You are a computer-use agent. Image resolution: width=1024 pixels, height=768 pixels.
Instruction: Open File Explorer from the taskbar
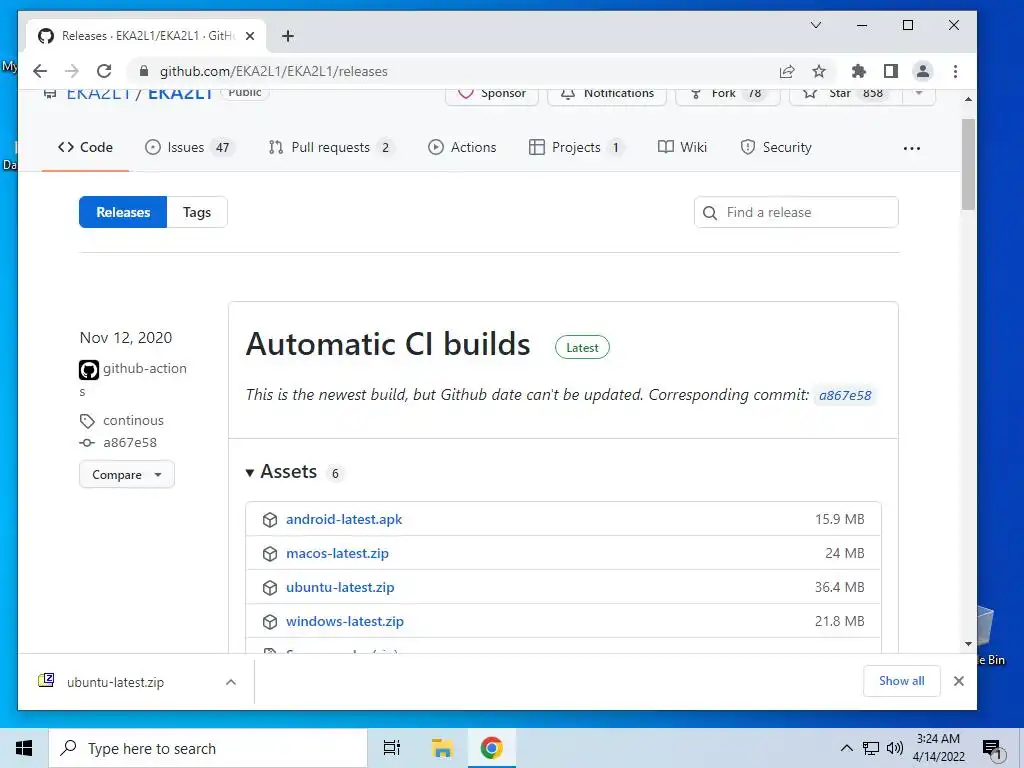click(442, 748)
